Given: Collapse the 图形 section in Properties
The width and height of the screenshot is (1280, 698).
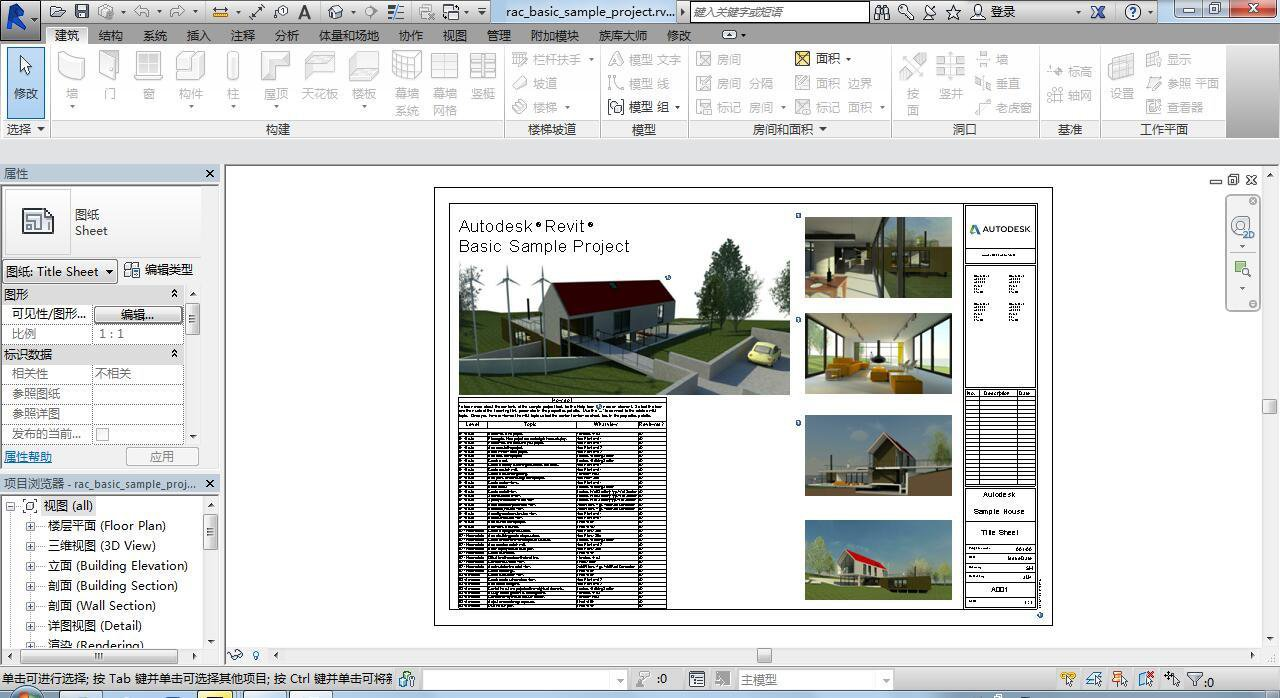Looking at the screenshot, I should (174, 294).
